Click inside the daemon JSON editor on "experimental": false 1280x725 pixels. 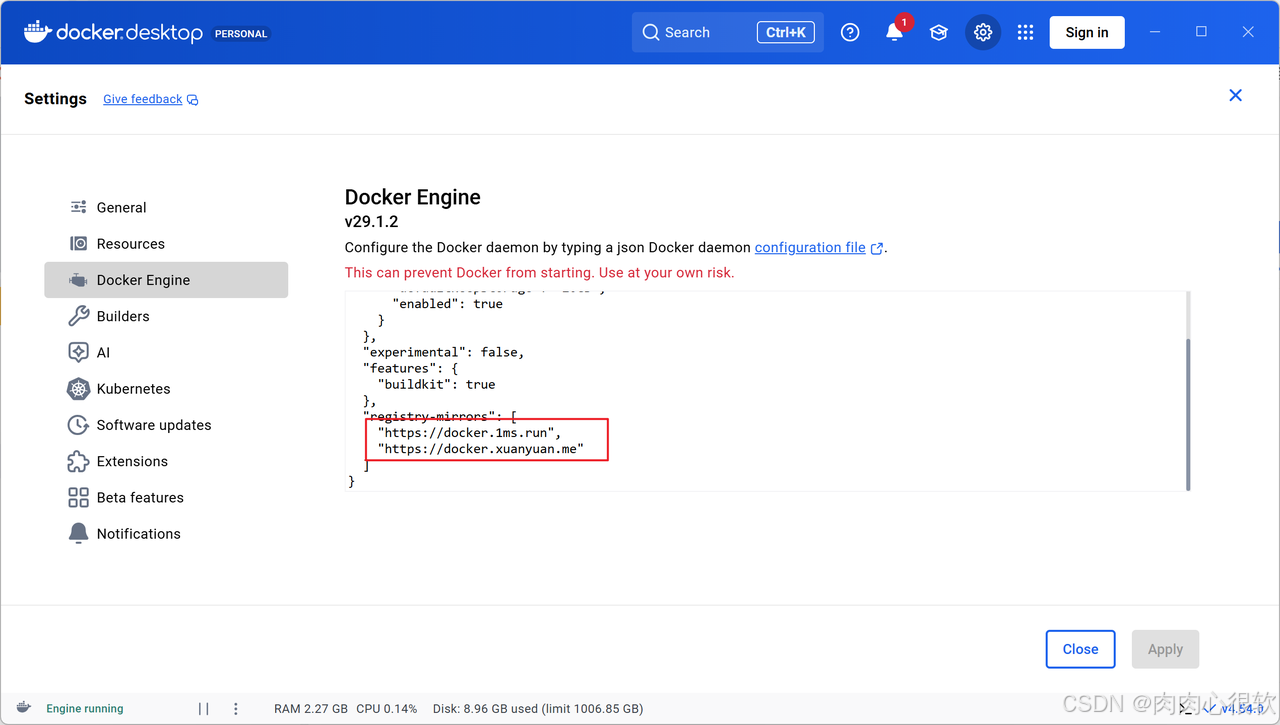coord(443,352)
